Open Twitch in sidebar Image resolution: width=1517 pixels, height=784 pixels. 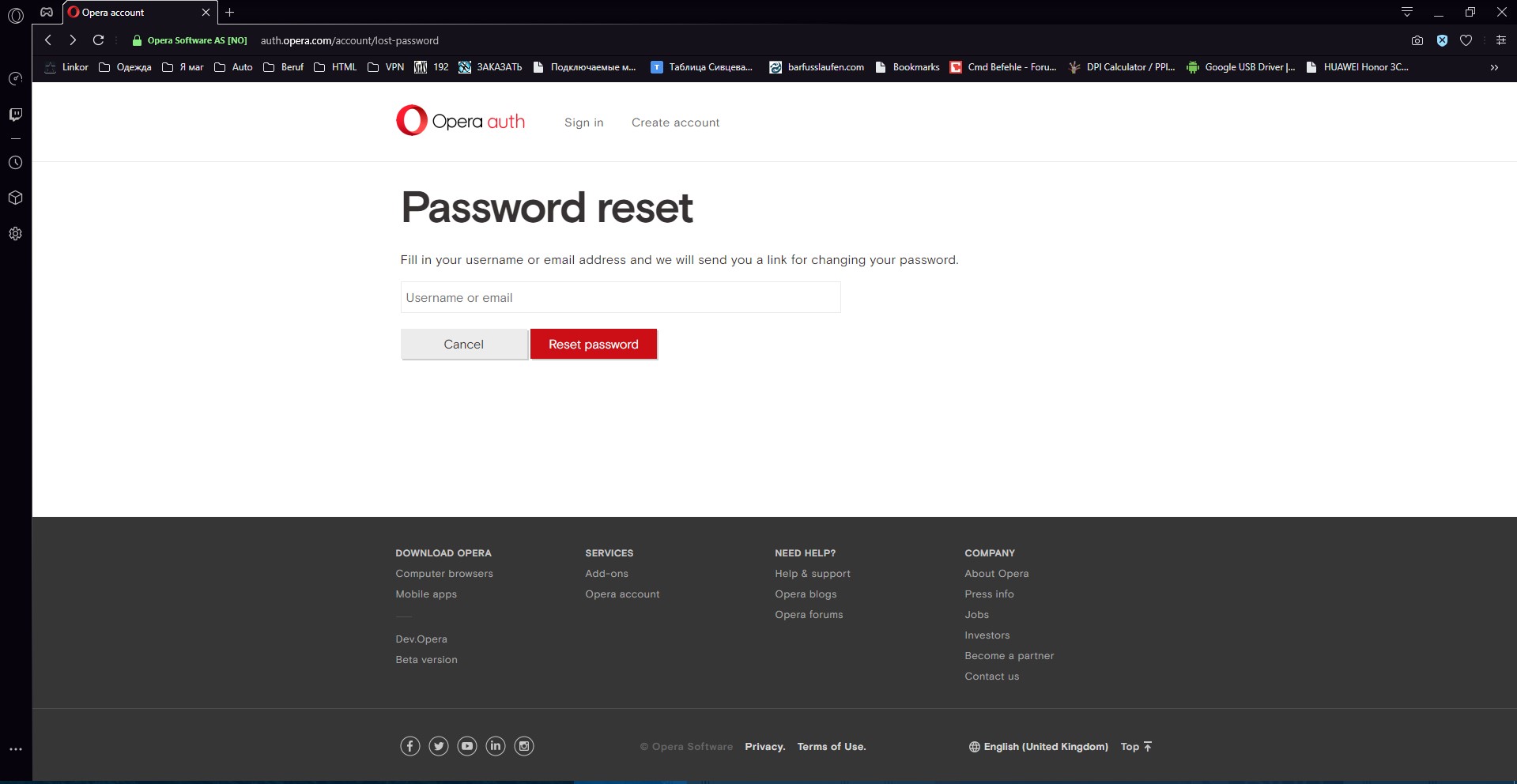(x=15, y=115)
